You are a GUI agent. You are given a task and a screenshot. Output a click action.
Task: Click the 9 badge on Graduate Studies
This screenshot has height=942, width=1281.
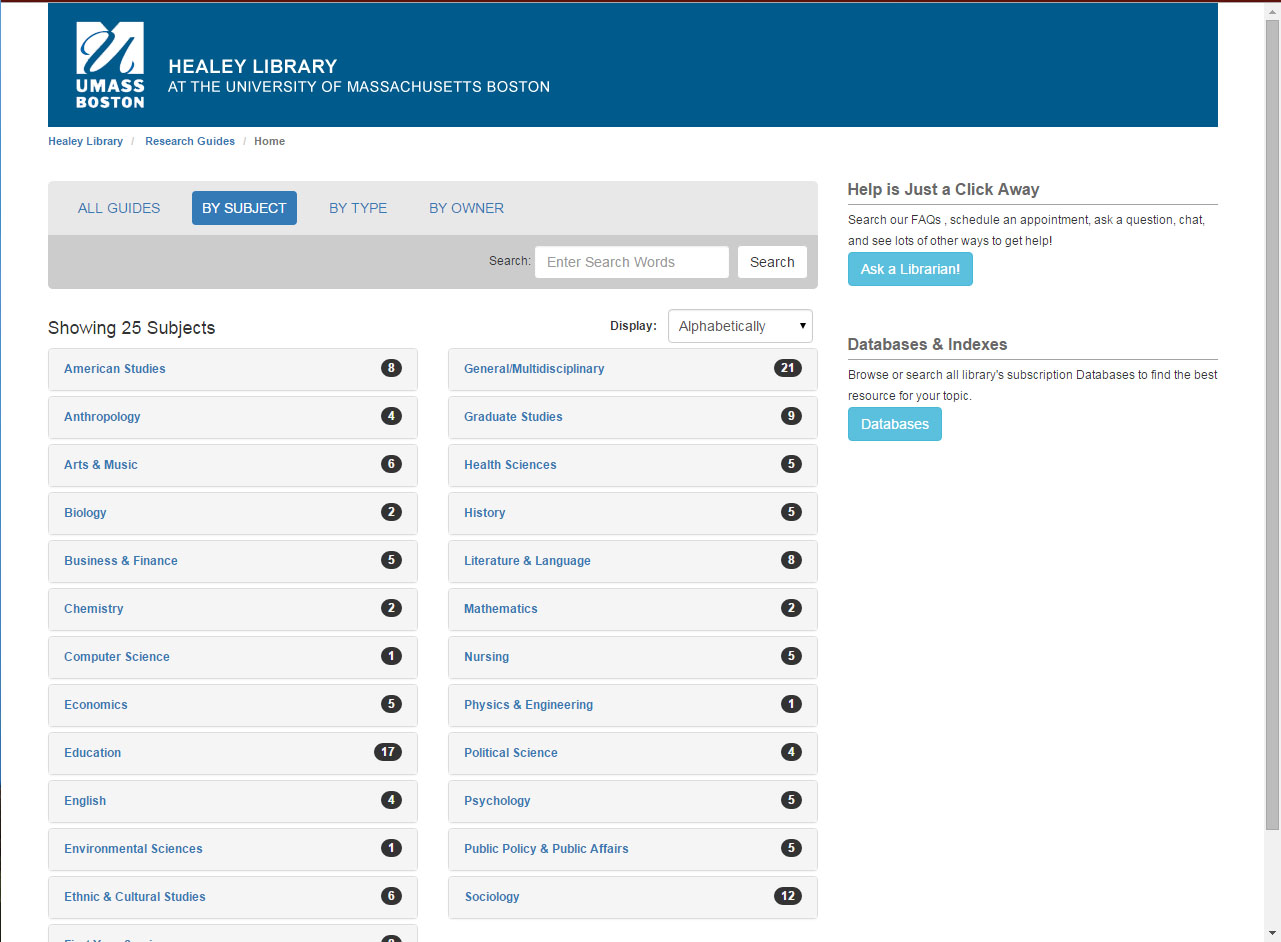(791, 416)
